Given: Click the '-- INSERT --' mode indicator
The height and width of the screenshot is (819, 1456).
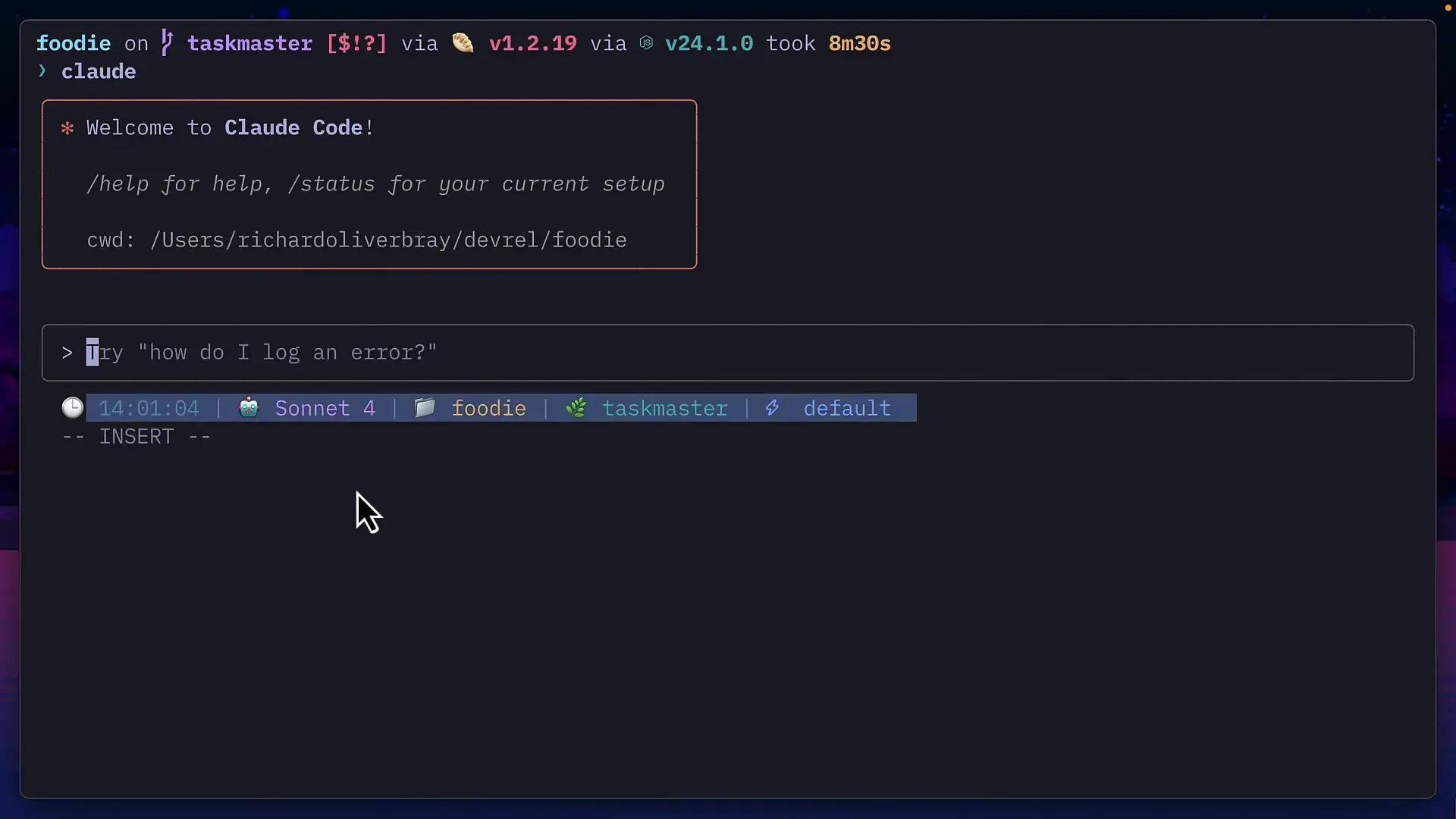Looking at the screenshot, I should pos(136,437).
